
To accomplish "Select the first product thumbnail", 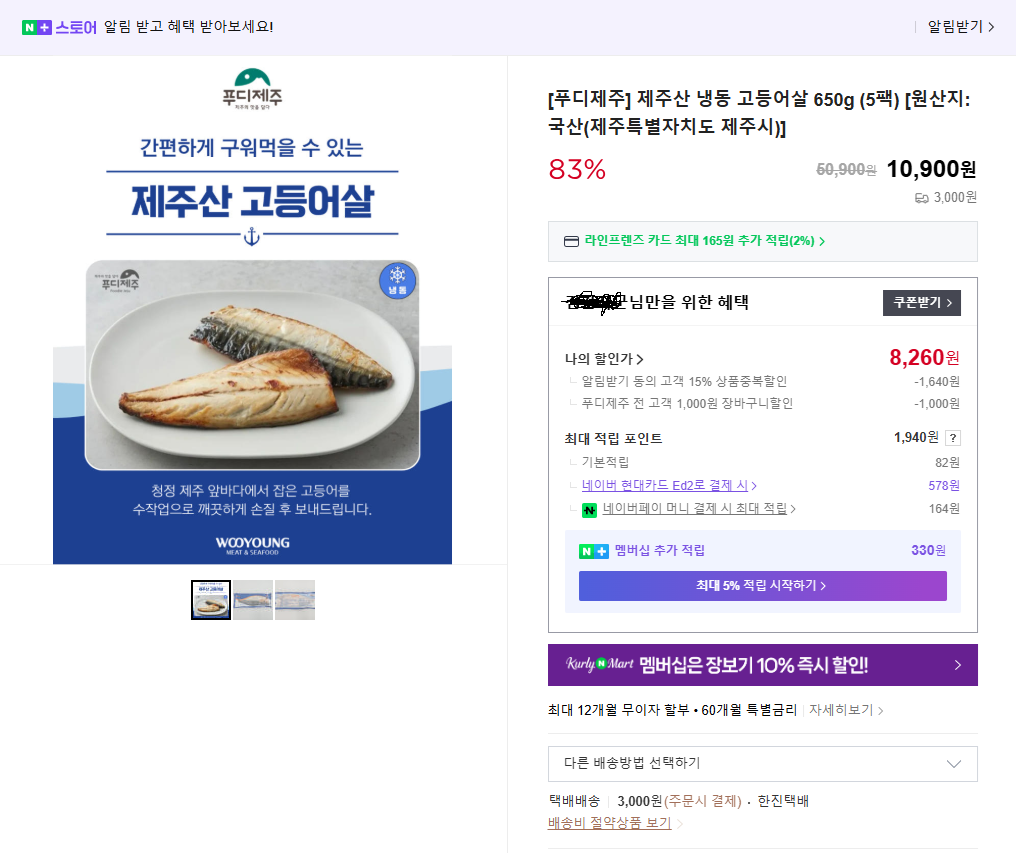I will pos(210,600).
